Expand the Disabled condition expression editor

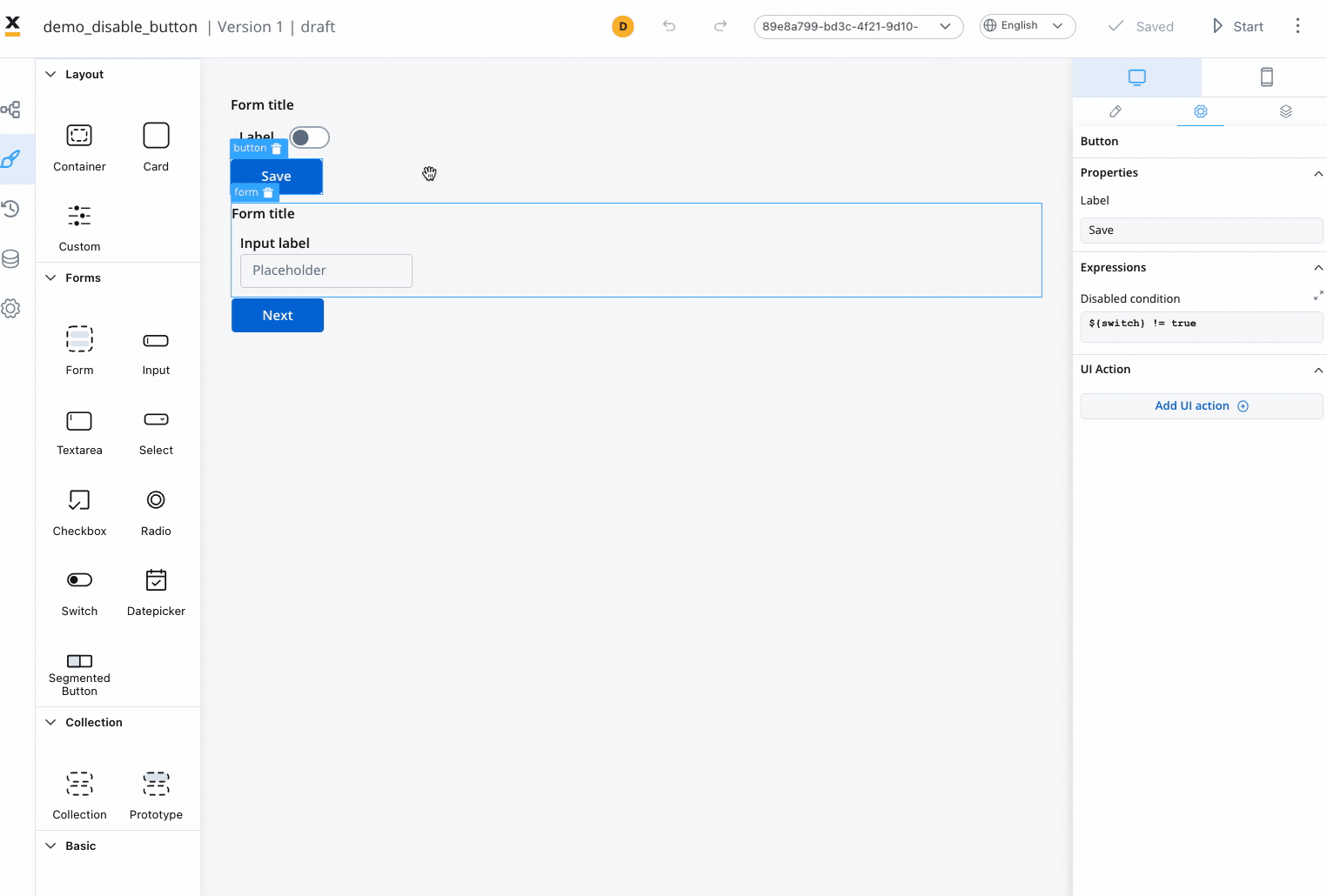tap(1318, 296)
